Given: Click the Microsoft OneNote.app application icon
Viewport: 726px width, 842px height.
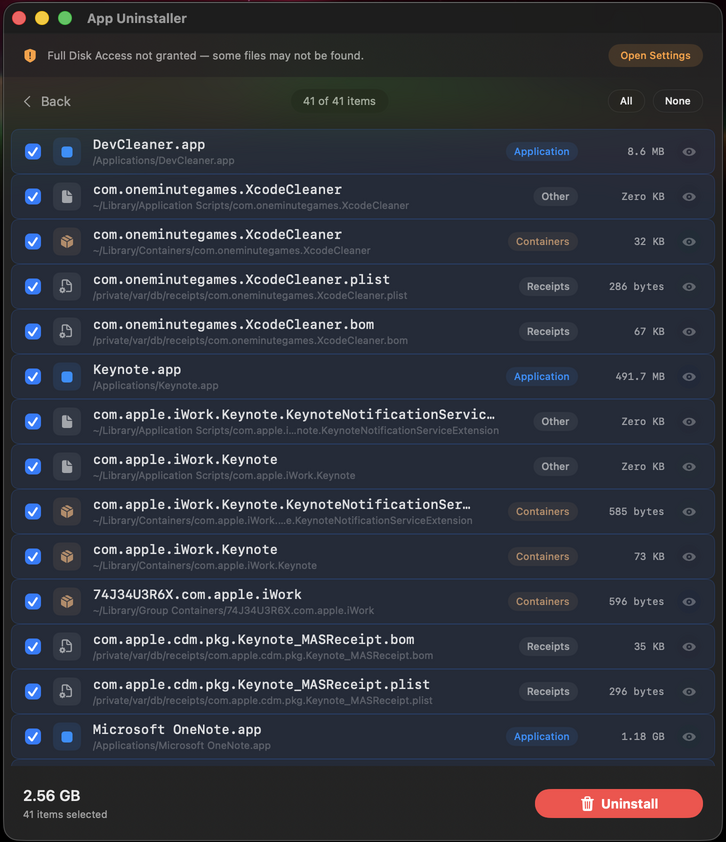Looking at the screenshot, I should (x=67, y=737).
